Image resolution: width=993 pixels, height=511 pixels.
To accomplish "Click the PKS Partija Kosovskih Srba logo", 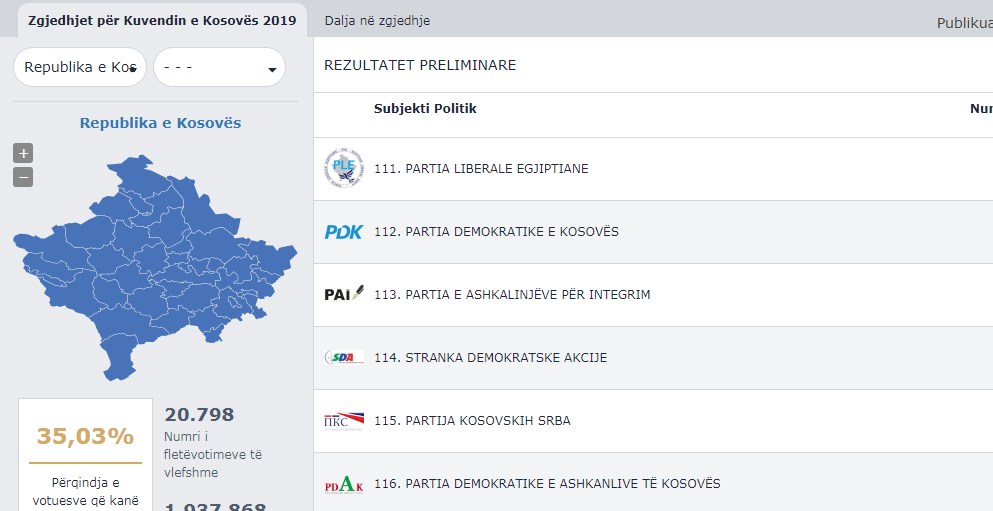I will click(344, 420).
